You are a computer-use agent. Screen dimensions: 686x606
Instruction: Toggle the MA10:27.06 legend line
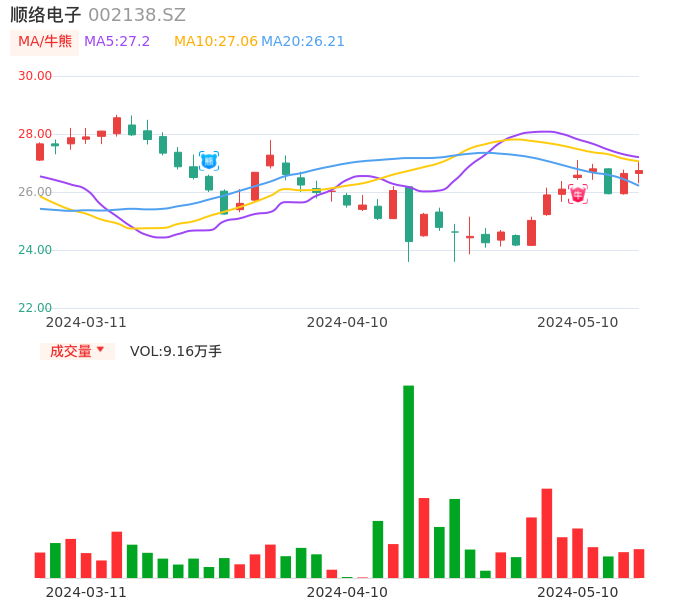(x=215, y=42)
